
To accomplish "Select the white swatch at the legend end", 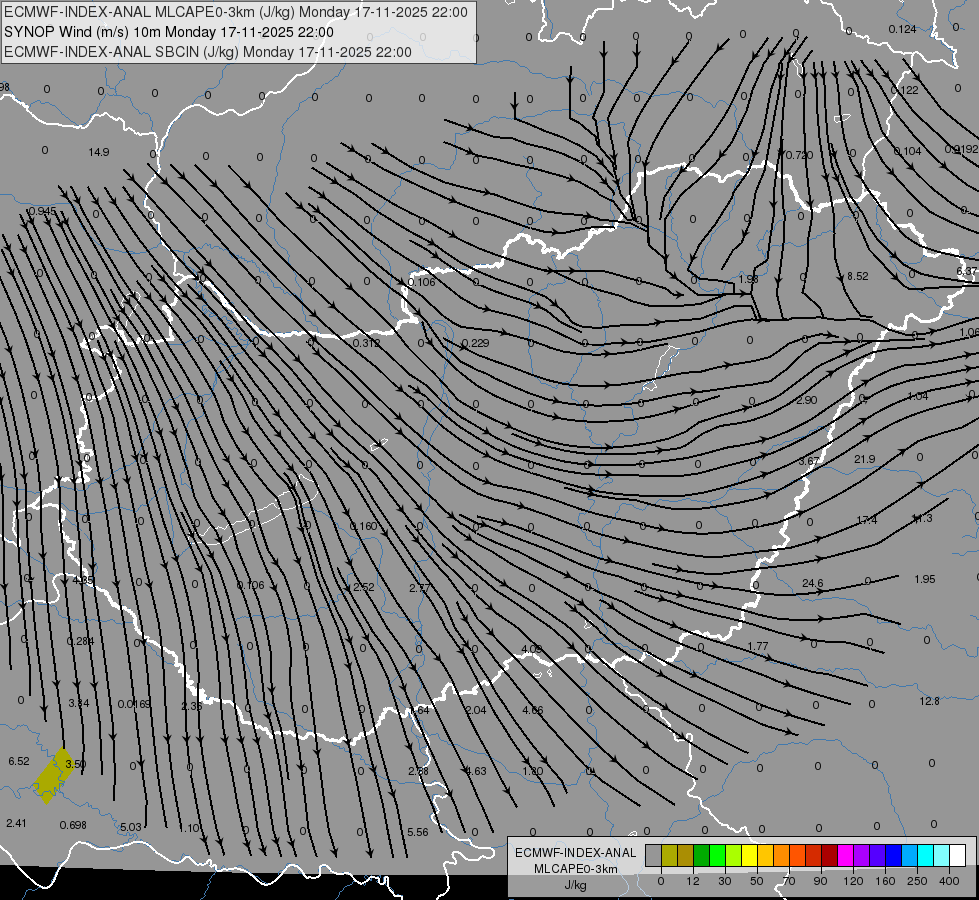I will click(x=958, y=855).
